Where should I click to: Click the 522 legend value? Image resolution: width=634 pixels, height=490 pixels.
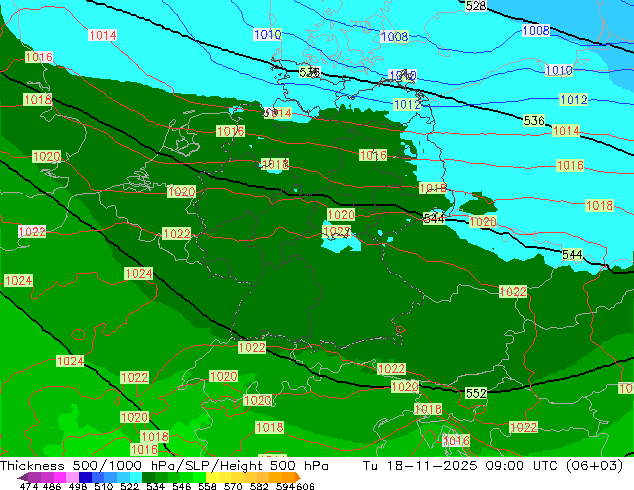point(130,486)
